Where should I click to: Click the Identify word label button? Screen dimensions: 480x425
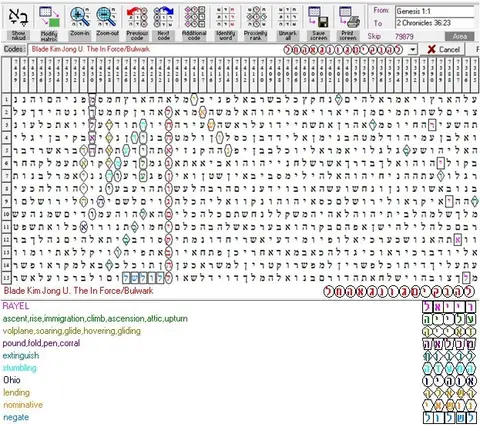point(225,36)
